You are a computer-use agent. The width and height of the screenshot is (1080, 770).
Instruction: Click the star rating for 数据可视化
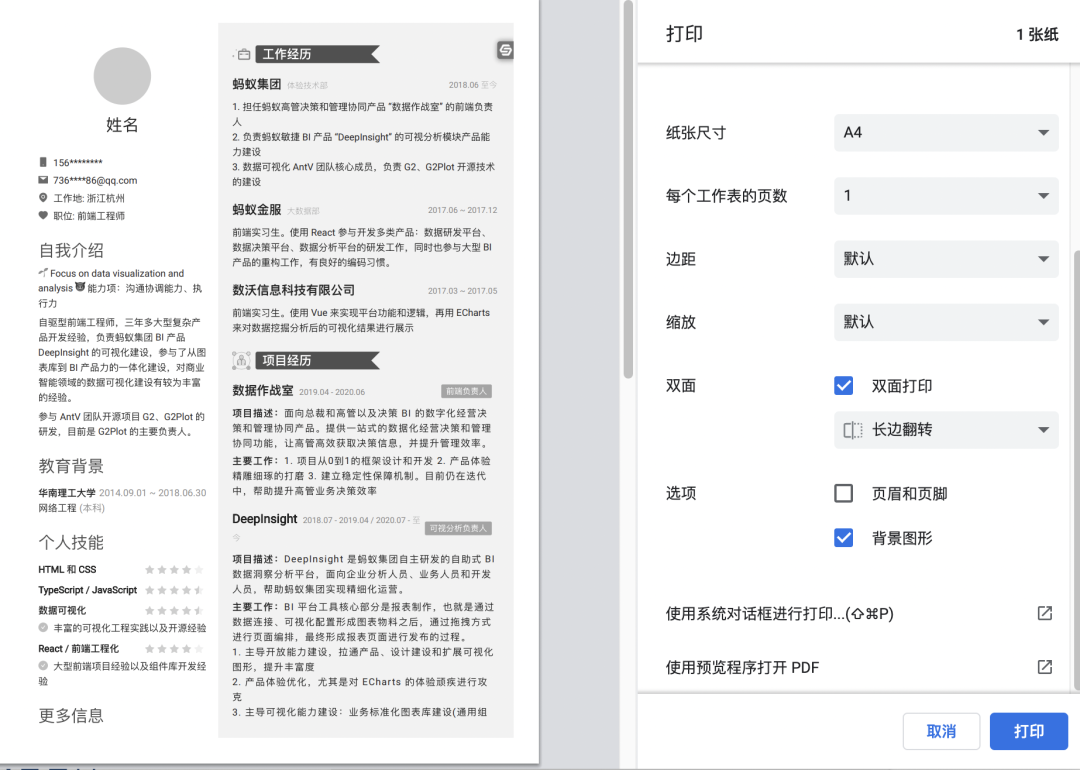coord(174,610)
